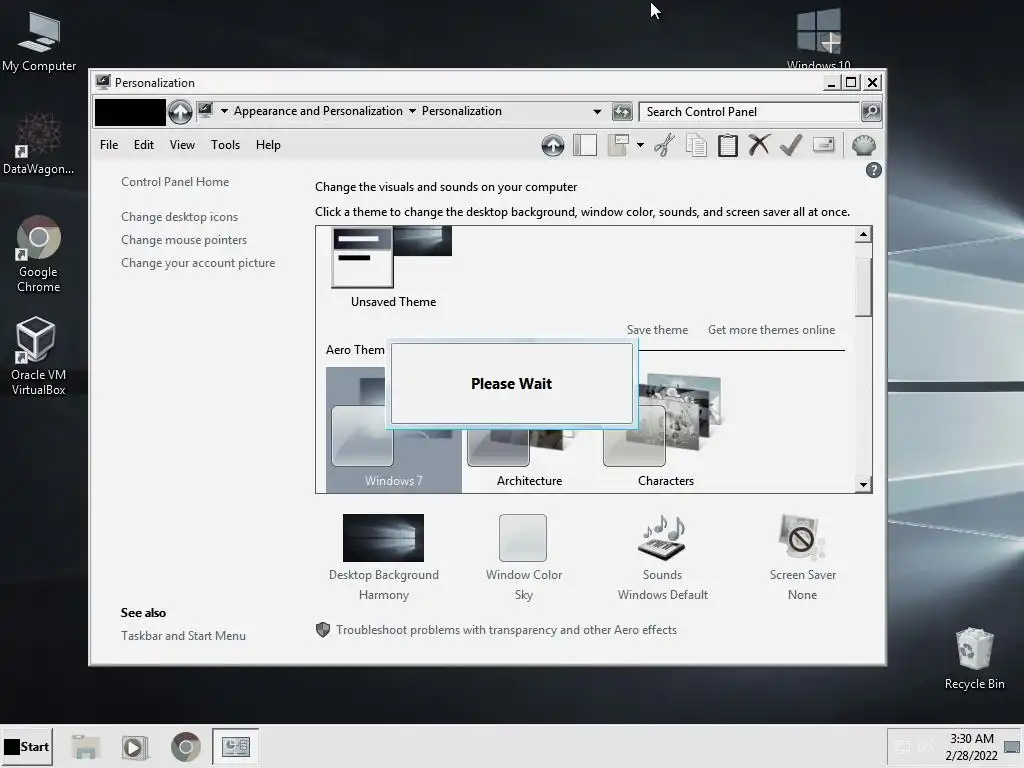Click the search magnifier icon

(x=871, y=112)
